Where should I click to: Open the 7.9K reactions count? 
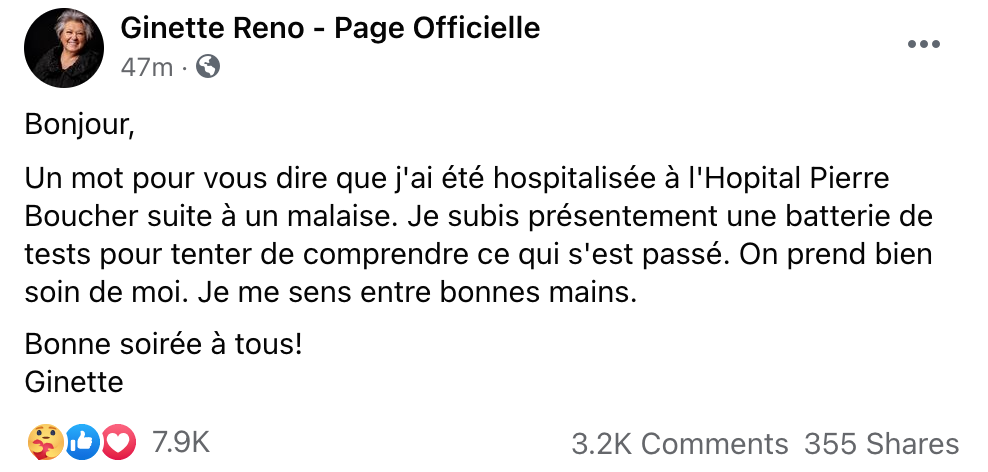[x=180, y=442]
